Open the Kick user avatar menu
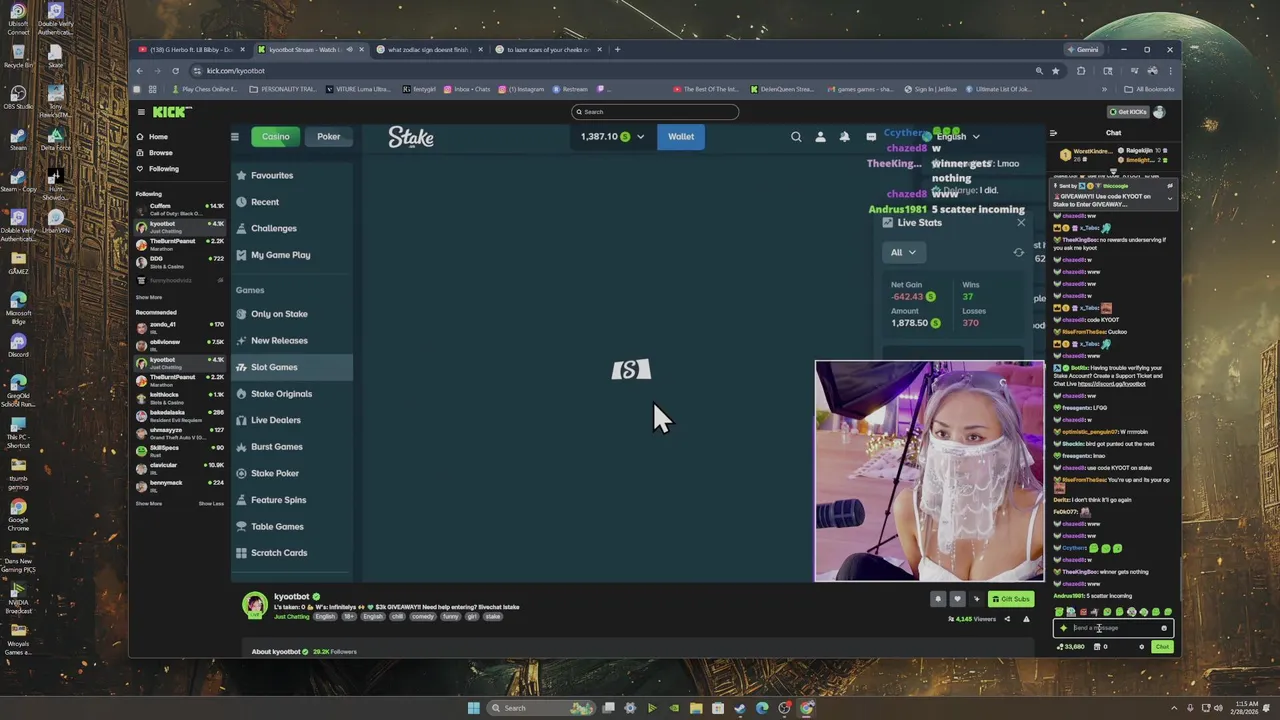 coord(1159,112)
